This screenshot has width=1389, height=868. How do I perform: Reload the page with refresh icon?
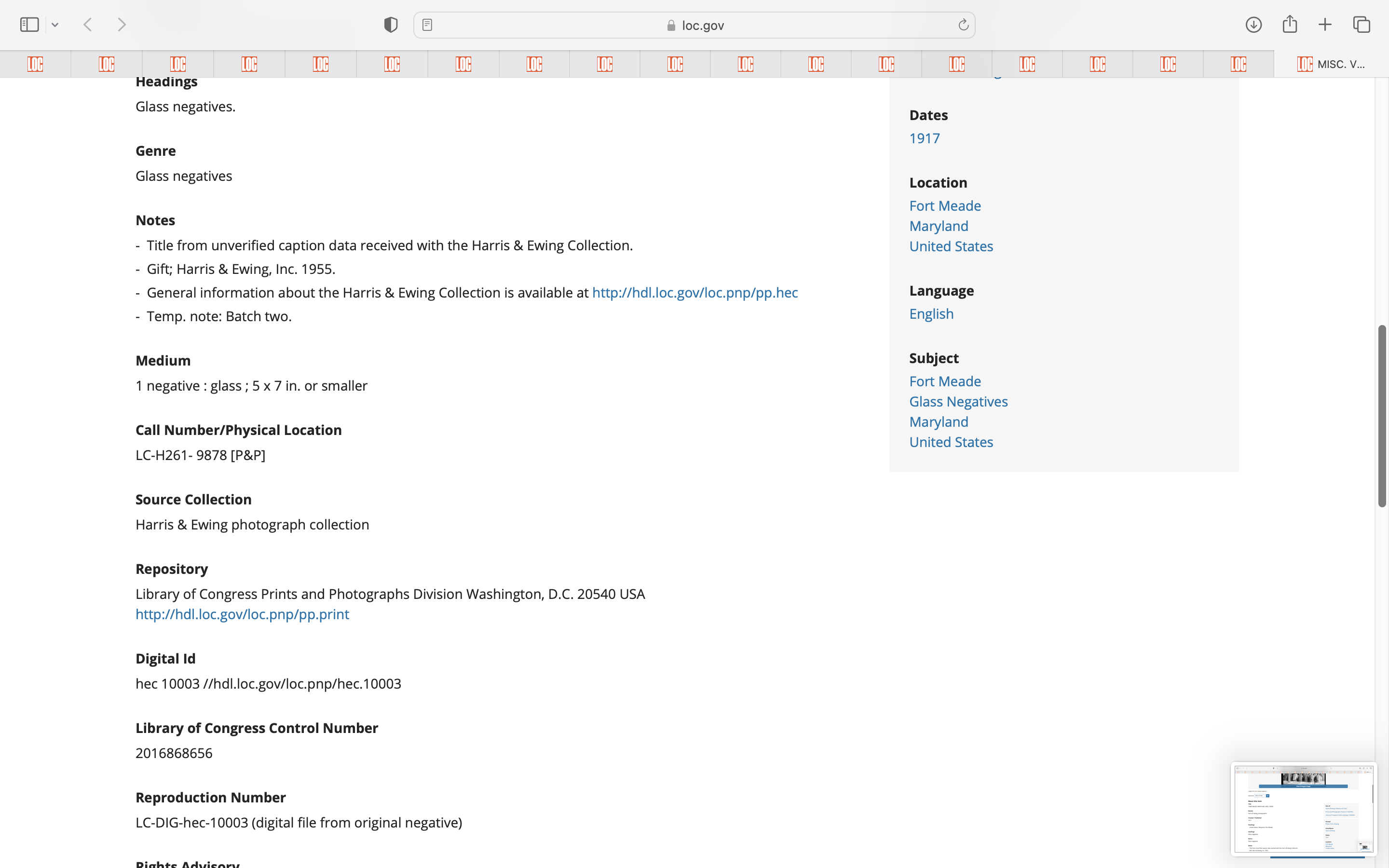(963, 25)
